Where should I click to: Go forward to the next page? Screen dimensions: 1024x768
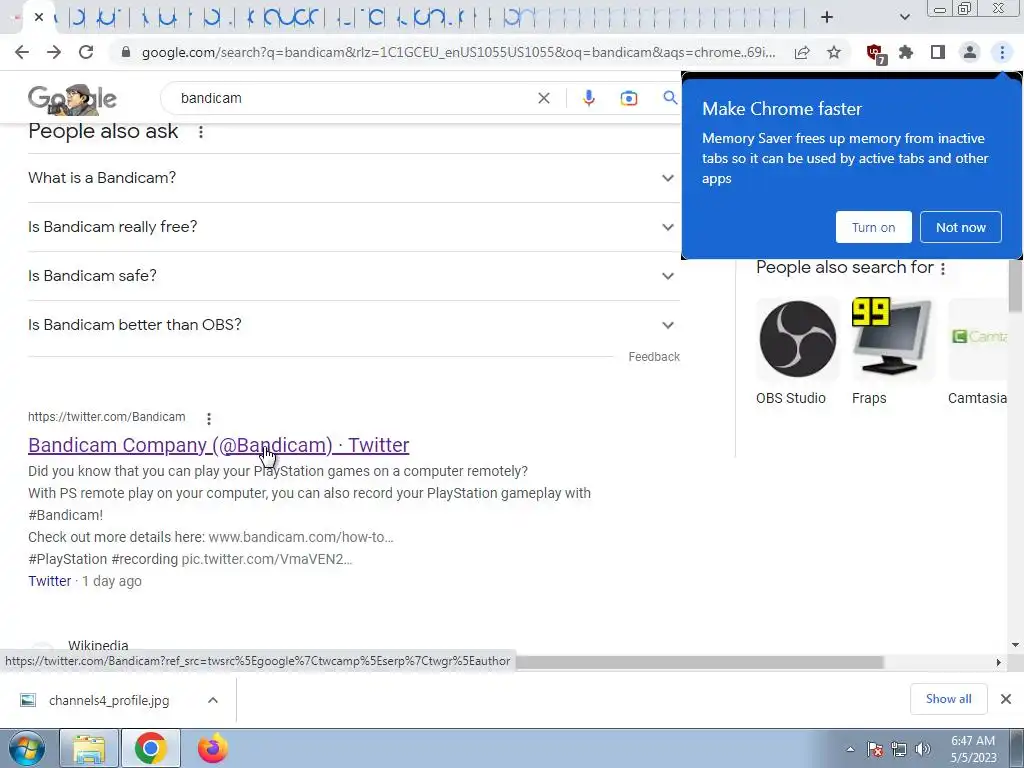(54, 52)
